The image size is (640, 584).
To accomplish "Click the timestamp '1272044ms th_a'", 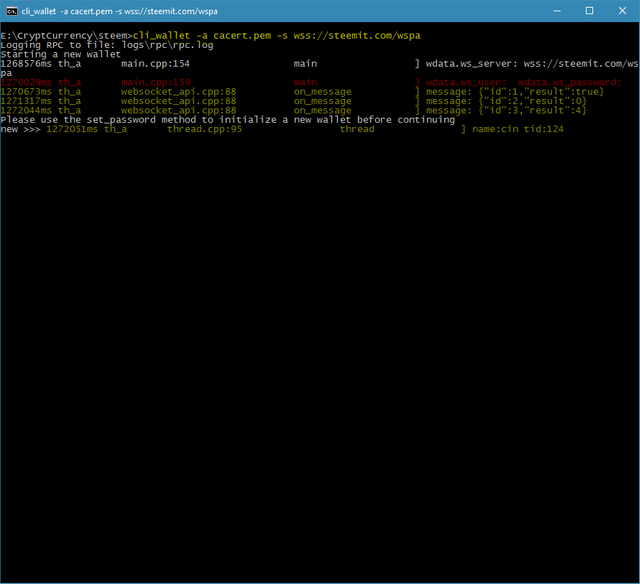I will (41, 111).
